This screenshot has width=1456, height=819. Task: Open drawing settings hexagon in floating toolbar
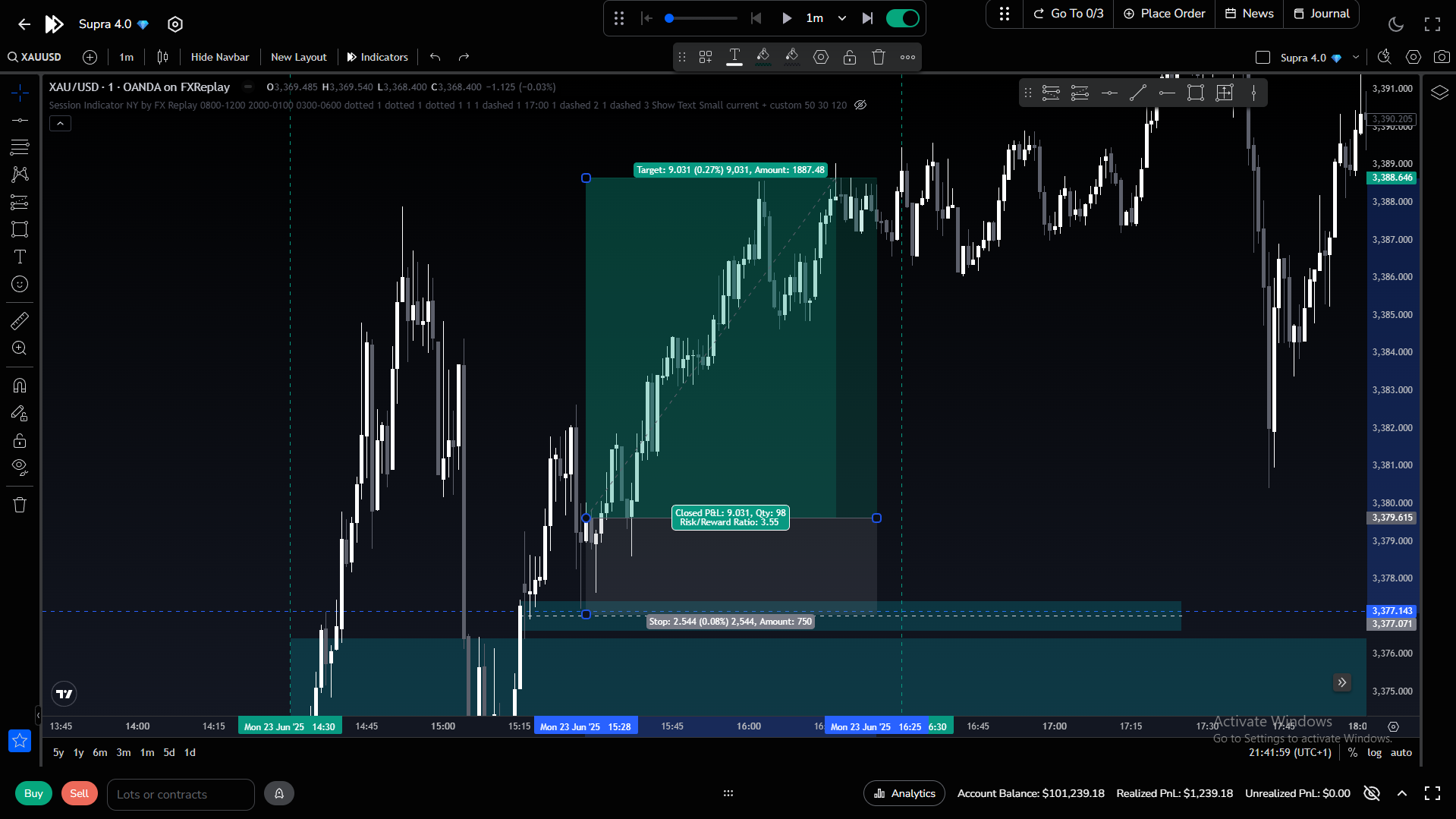click(x=821, y=57)
